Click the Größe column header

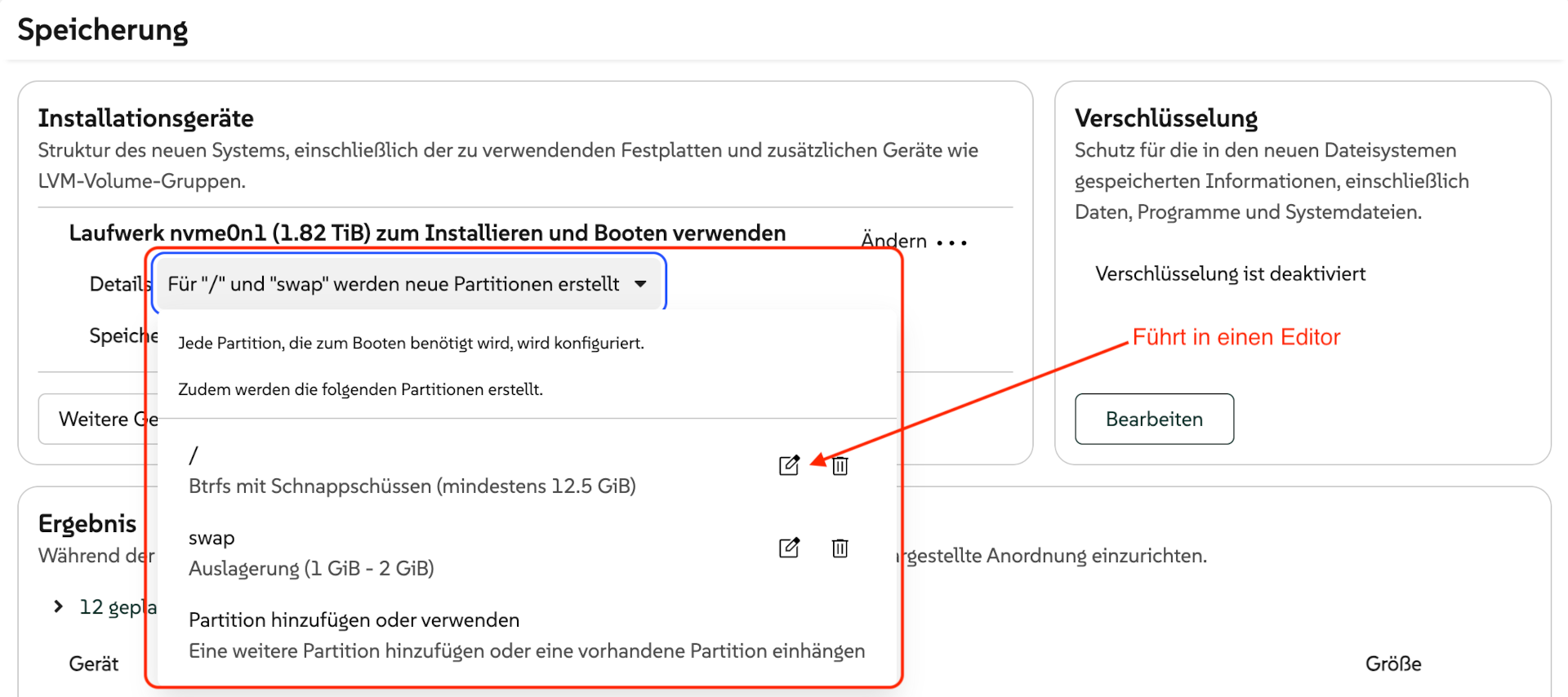(1392, 664)
